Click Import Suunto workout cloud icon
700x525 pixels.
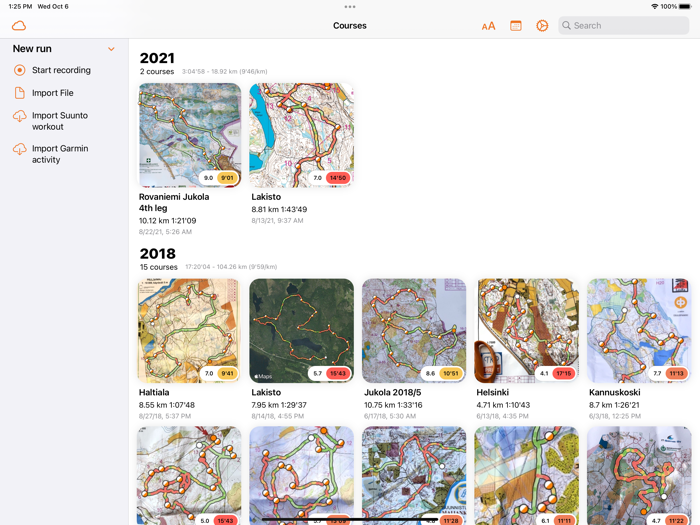tap(20, 116)
